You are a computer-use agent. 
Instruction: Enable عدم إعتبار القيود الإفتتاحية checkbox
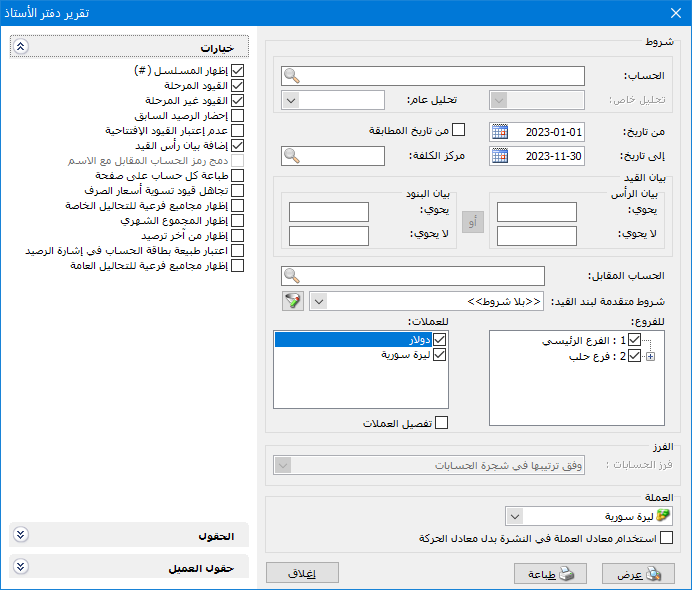237,131
